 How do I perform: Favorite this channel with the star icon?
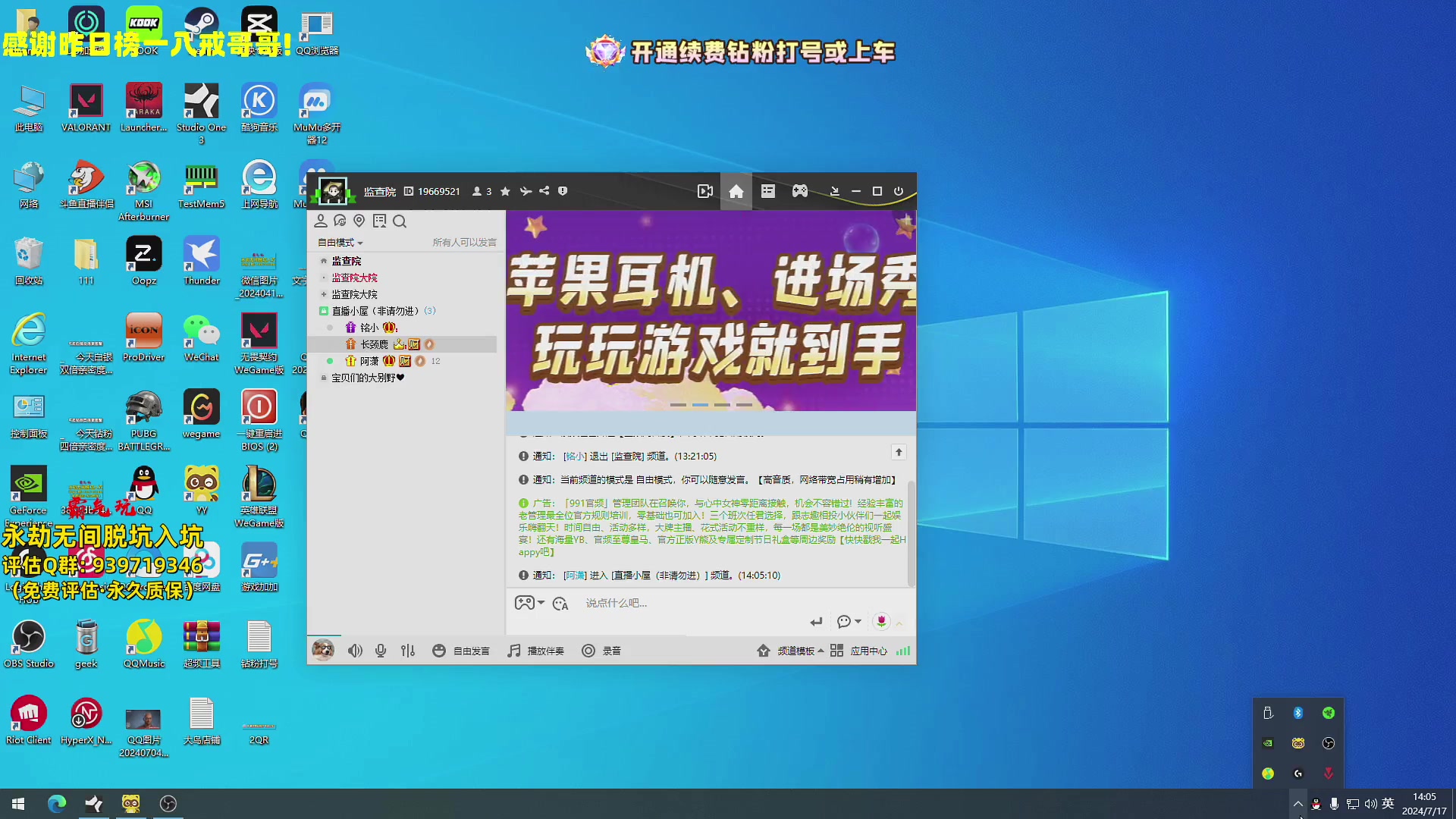(x=505, y=191)
